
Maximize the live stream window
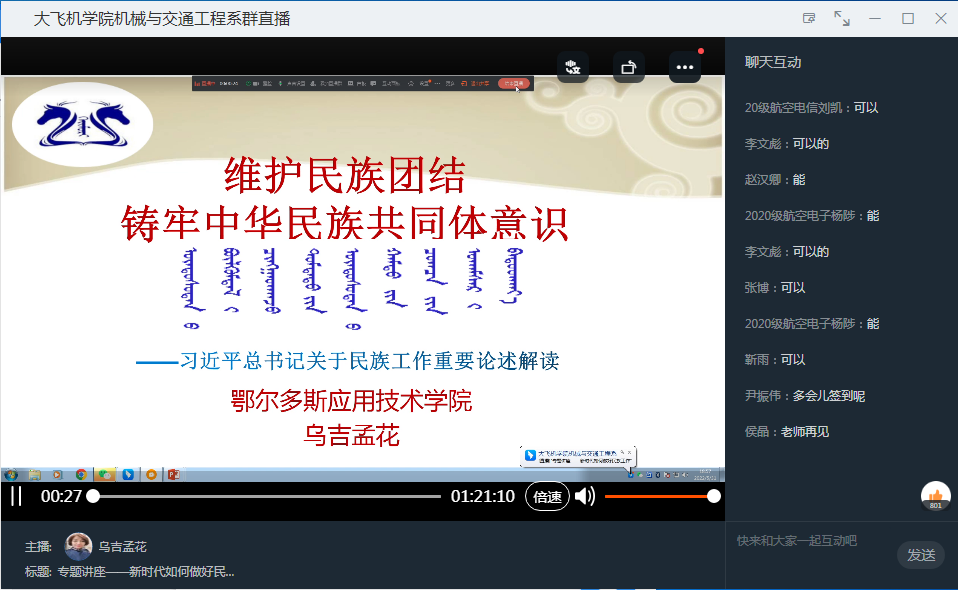908,18
